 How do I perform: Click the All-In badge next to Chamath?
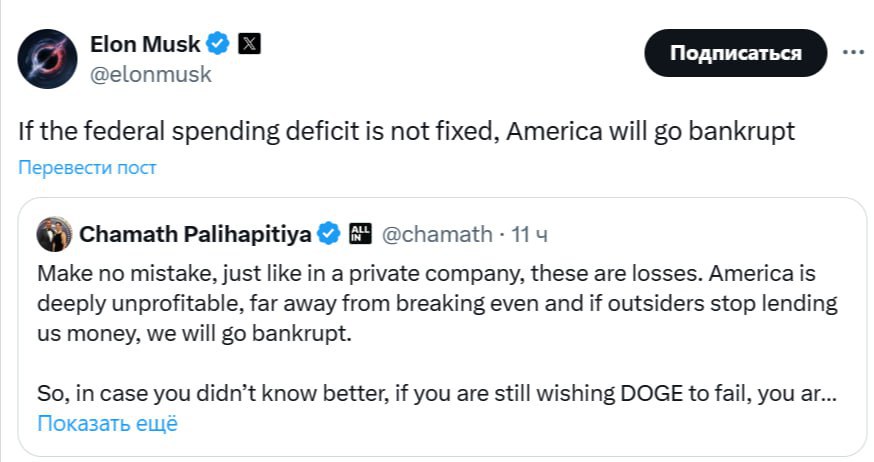(x=360, y=234)
